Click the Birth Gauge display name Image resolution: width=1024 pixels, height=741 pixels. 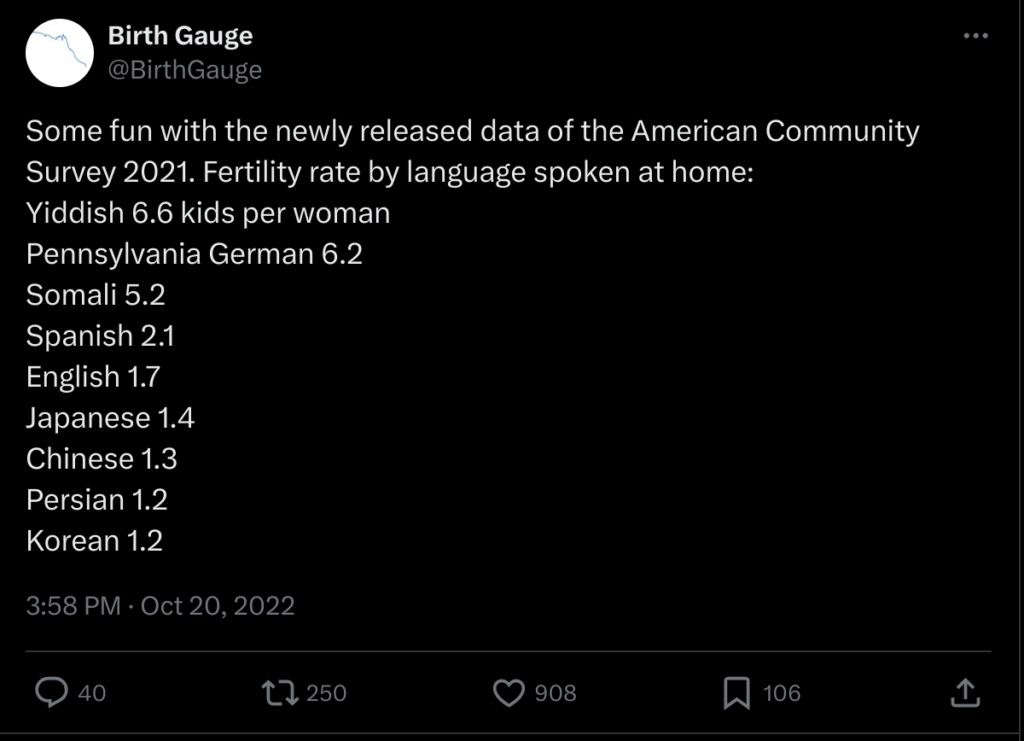pos(180,37)
